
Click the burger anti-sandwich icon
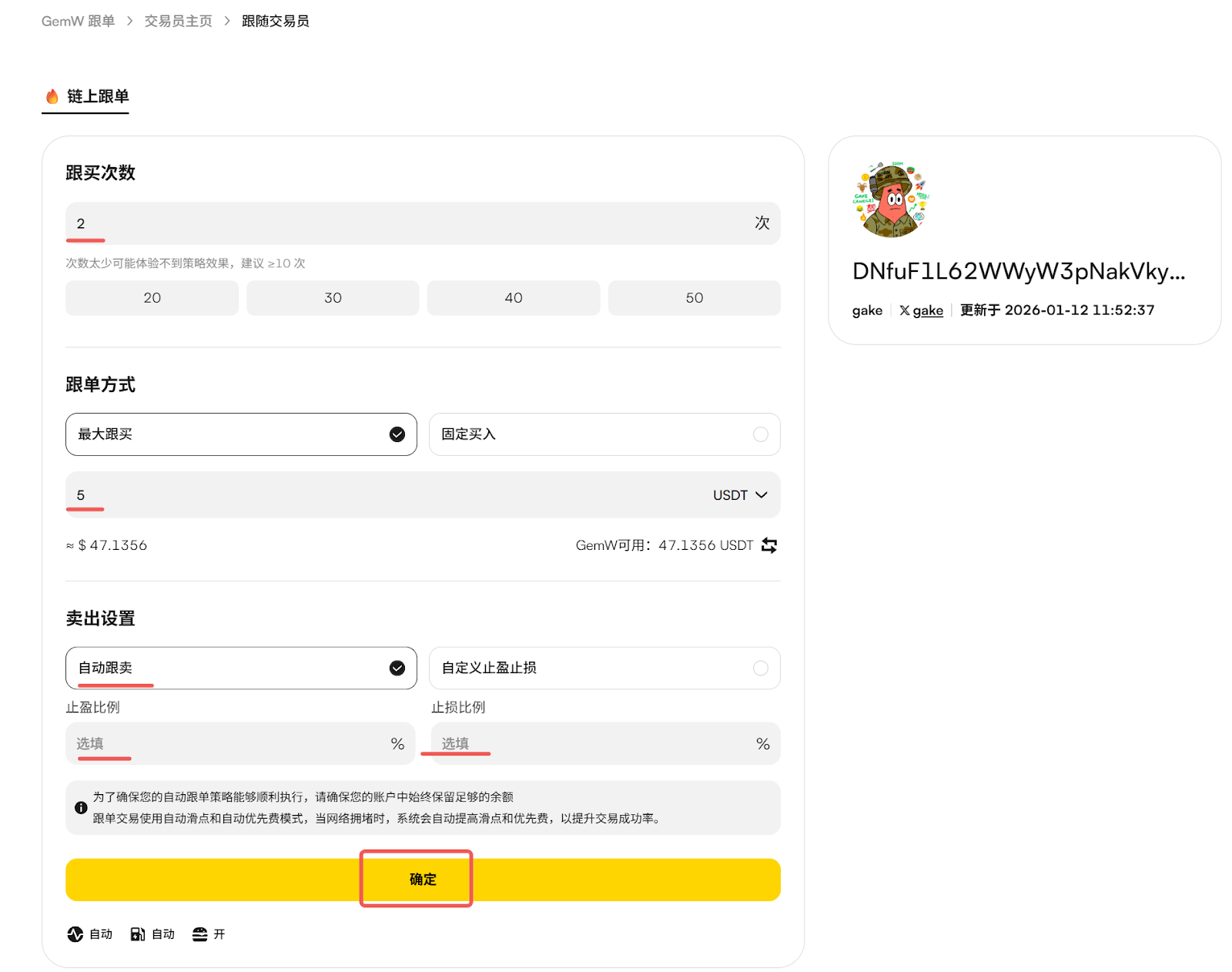coord(200,934)
